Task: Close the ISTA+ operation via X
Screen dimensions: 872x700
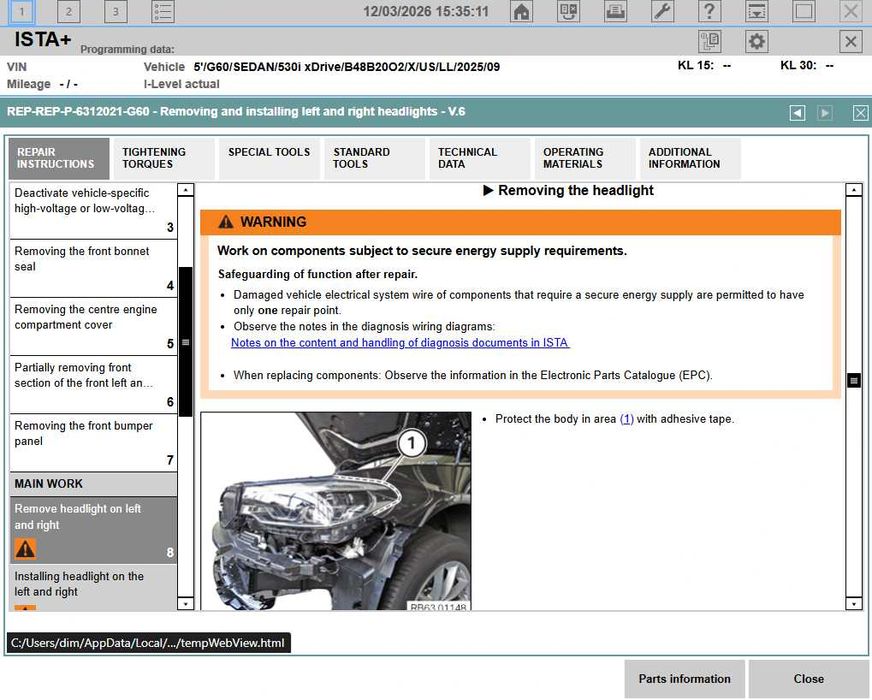Action: tap(851, 41)
